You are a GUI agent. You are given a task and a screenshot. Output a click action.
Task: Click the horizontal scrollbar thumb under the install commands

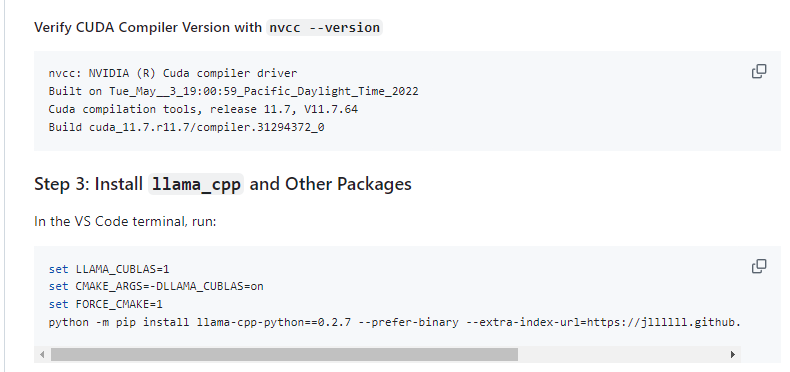[x=284, y=354]
